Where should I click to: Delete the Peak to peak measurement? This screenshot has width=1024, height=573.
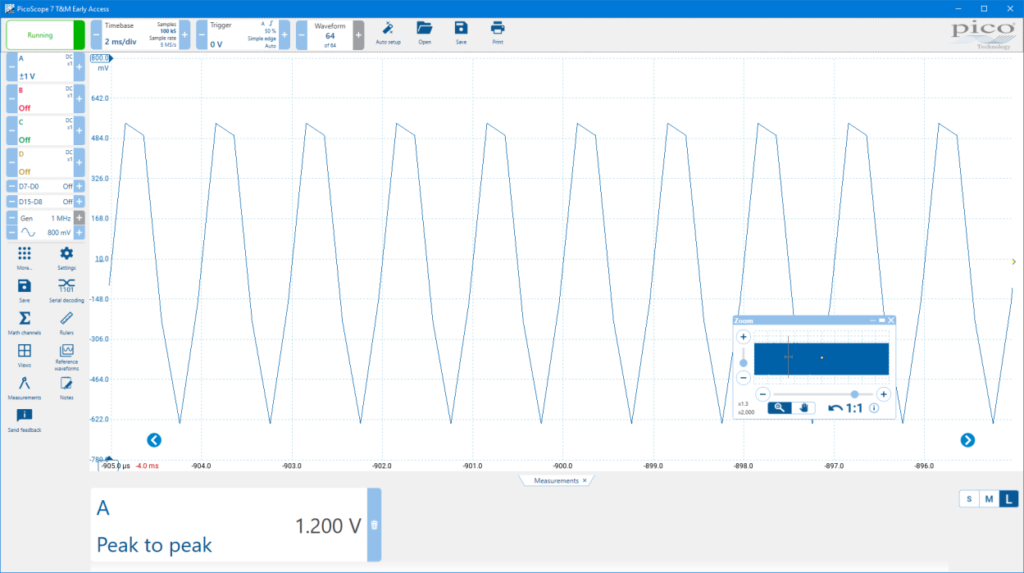tap(374, 525)
